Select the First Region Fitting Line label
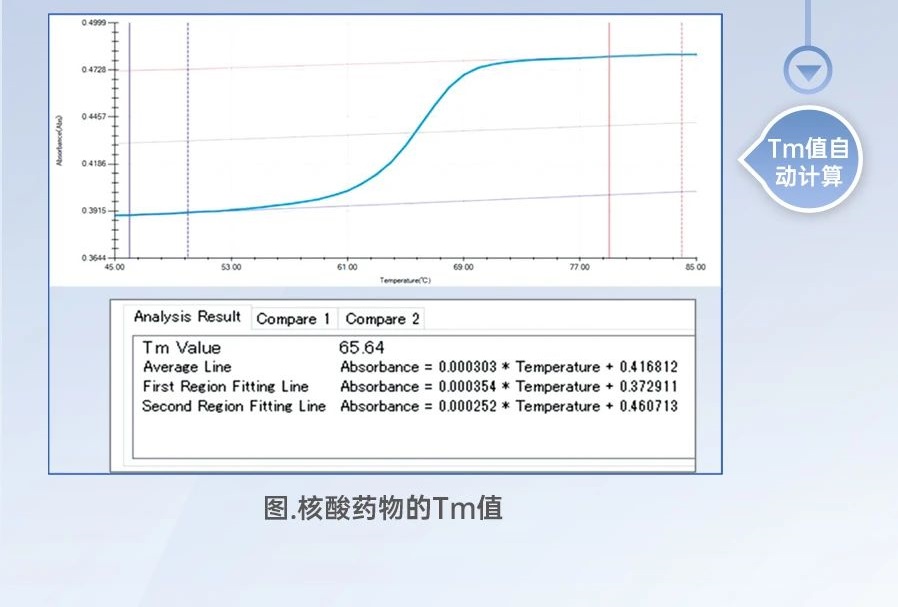Viewport: 898px width, 607px height. pyautogui.click(x=226, y=386)
